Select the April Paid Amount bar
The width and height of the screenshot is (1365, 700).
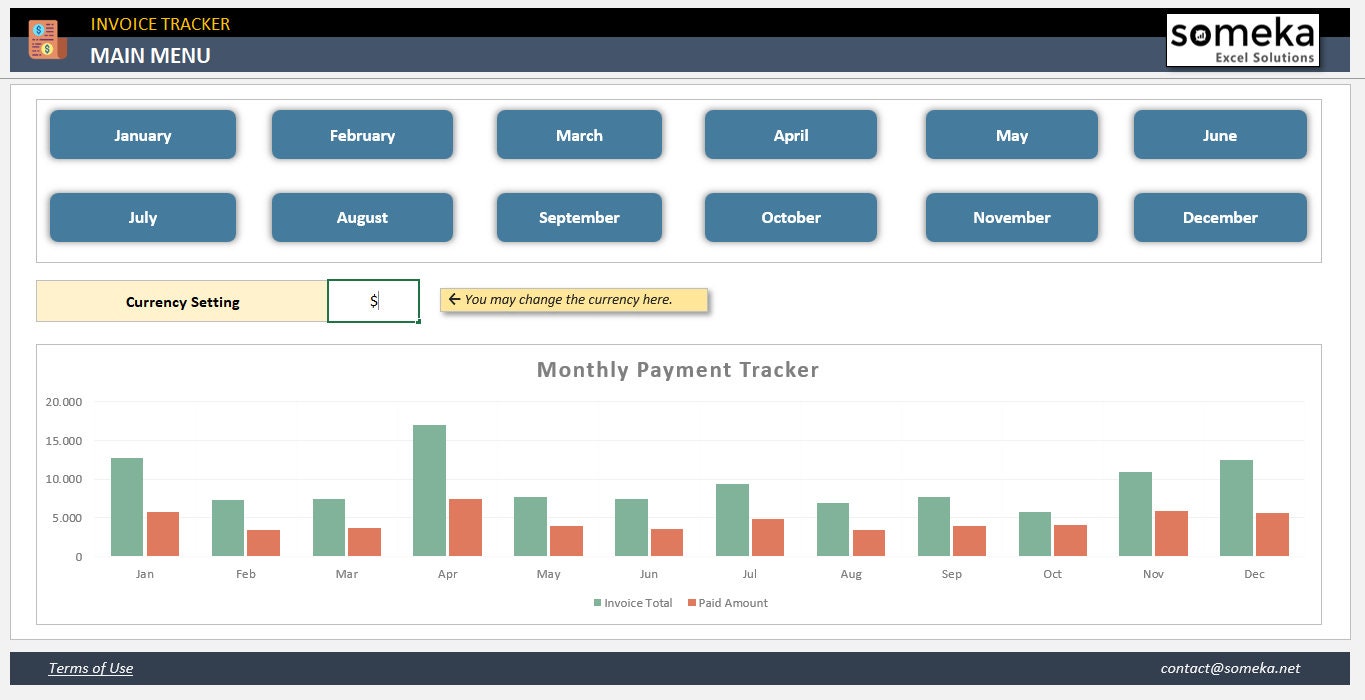click(x=465, y=528)
